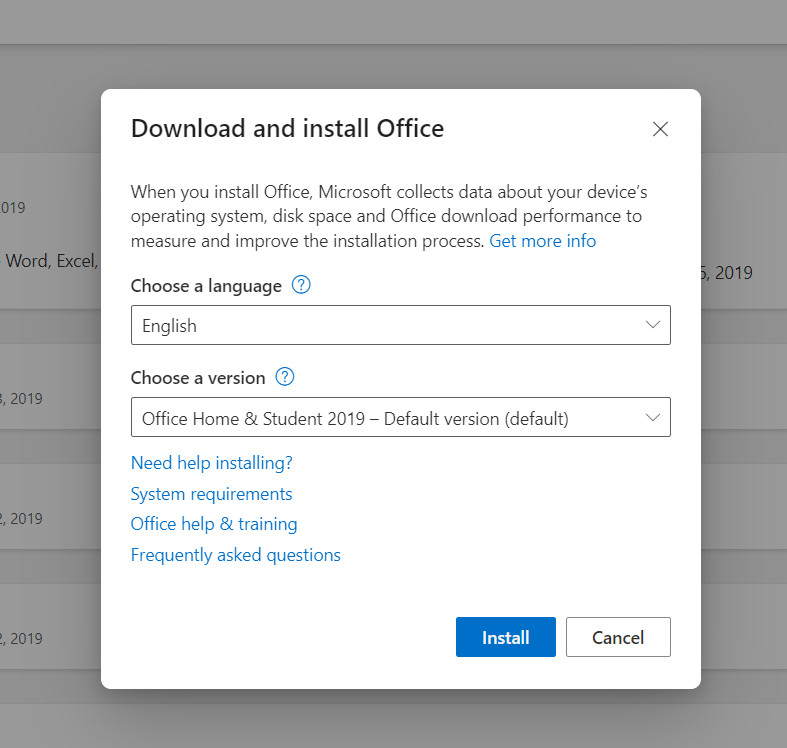The image size is (787, 748).
Task: Open help icon beside Choose a language
Action: [x=301, y=285]
